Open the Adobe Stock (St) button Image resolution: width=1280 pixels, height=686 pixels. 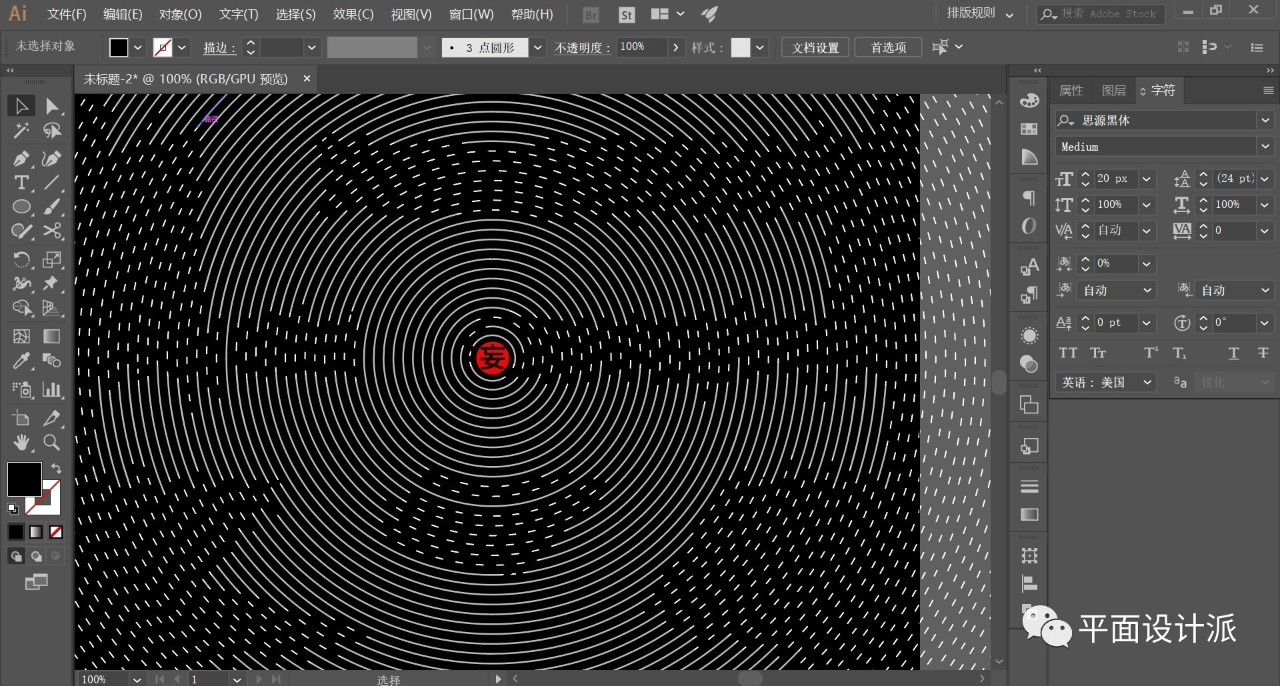(x=627, y=14)
